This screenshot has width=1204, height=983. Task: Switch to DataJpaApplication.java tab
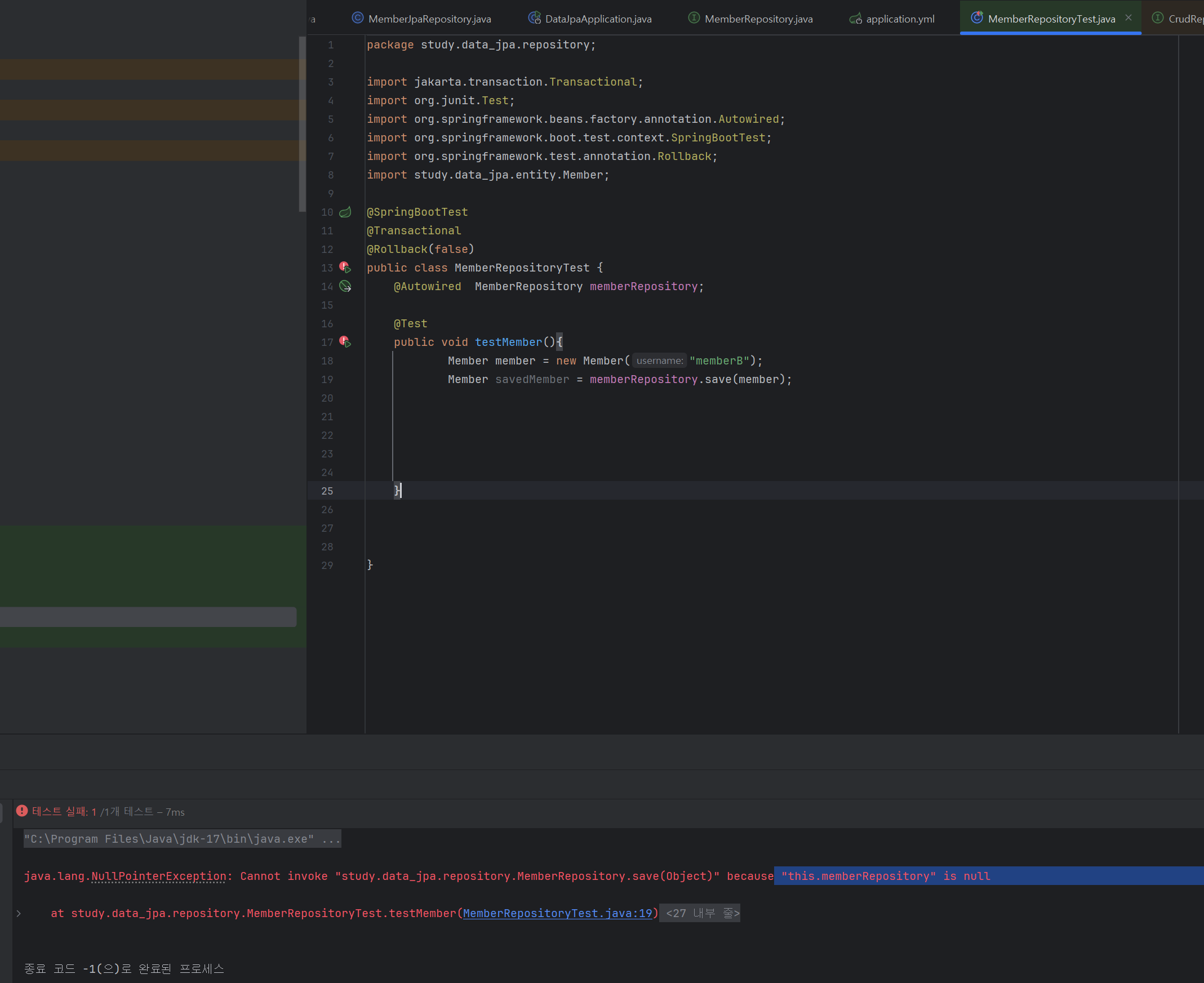(590, 19)
